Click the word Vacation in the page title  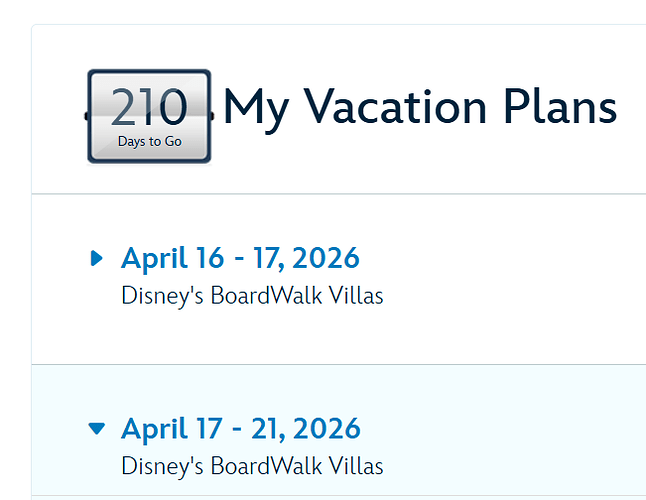tap(396, 107)
